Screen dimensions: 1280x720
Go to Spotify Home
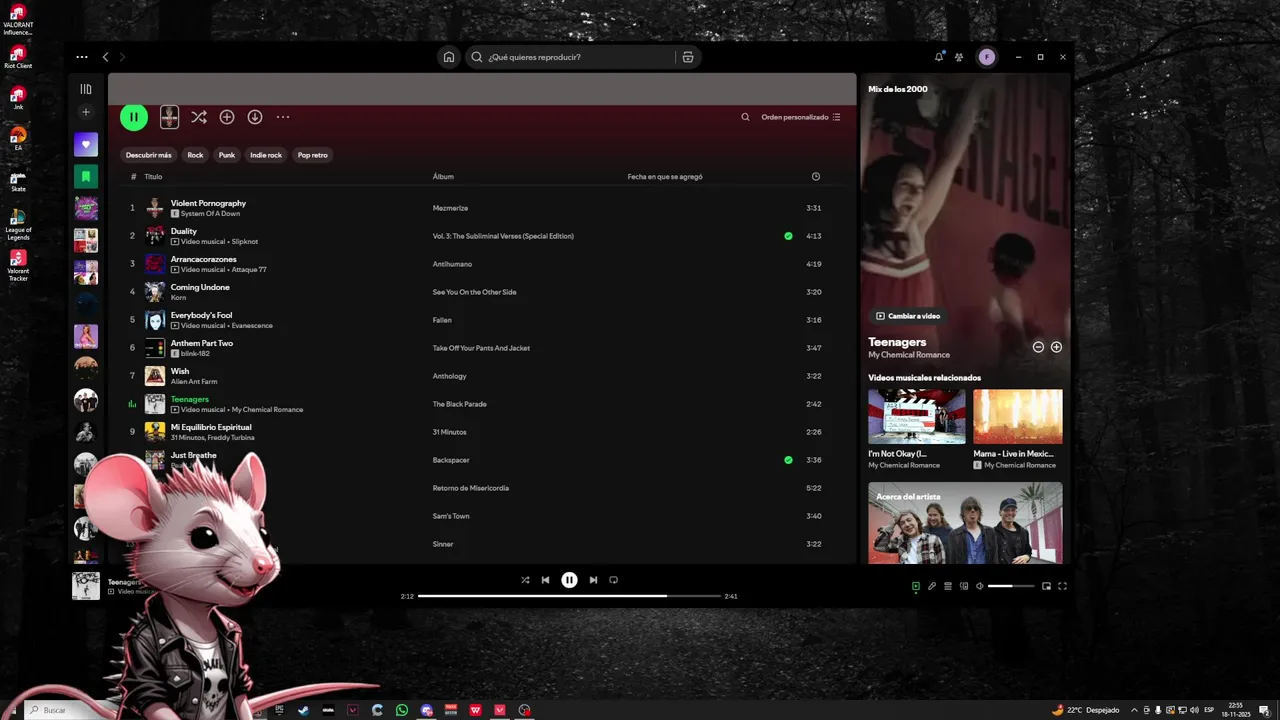click(449, 57)
